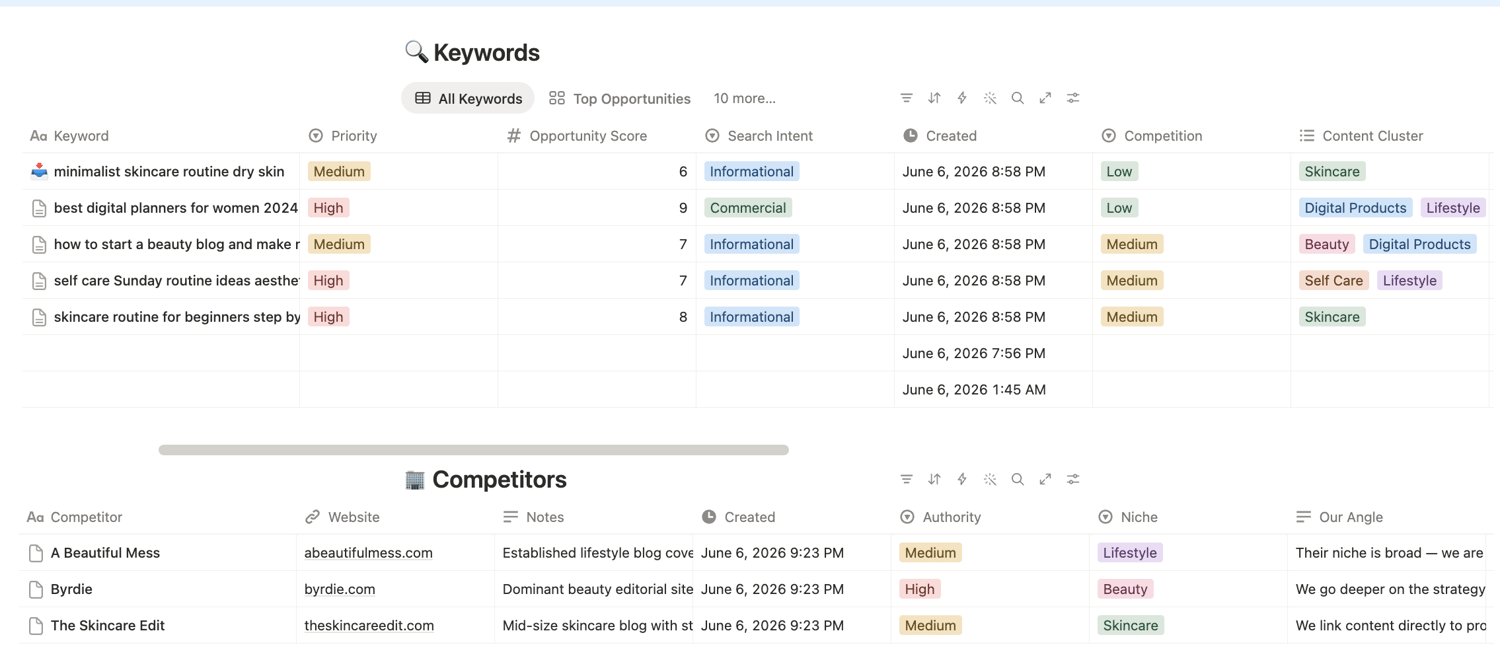Click Notes cell 'Dominant beauty editorial site'

[x=594, y=589]
